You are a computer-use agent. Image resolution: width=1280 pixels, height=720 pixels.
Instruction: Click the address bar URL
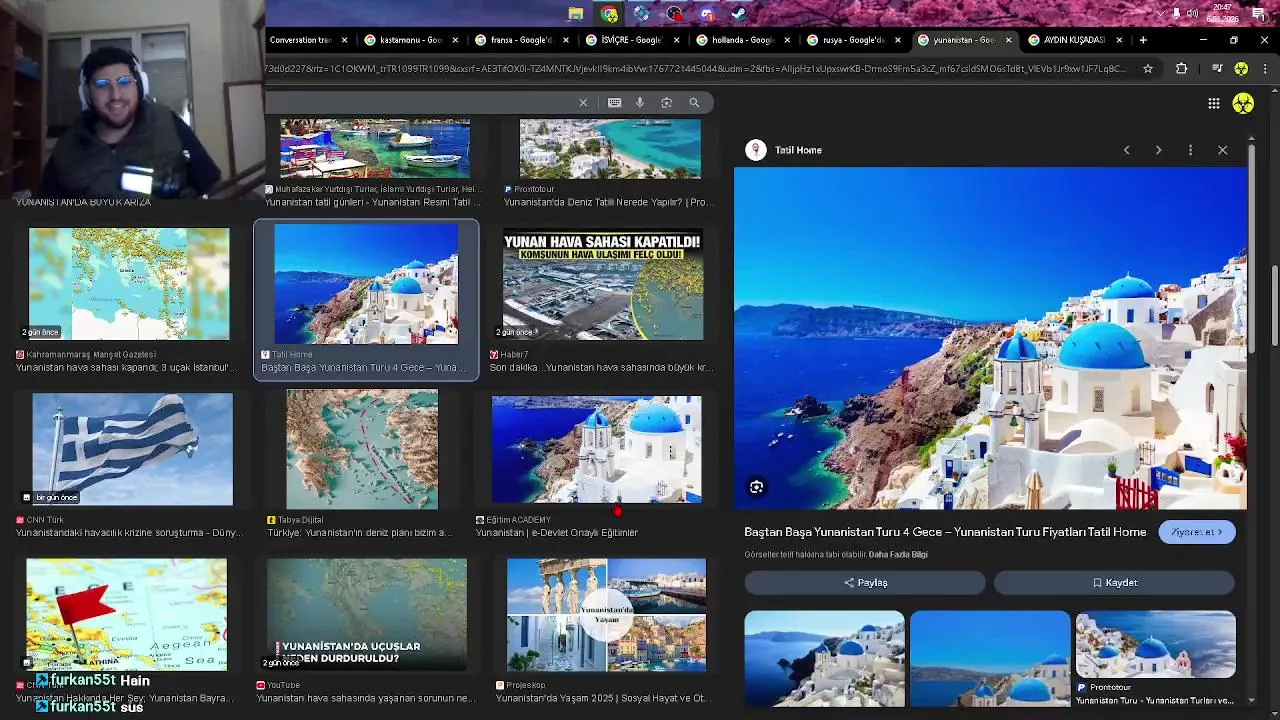695,68
